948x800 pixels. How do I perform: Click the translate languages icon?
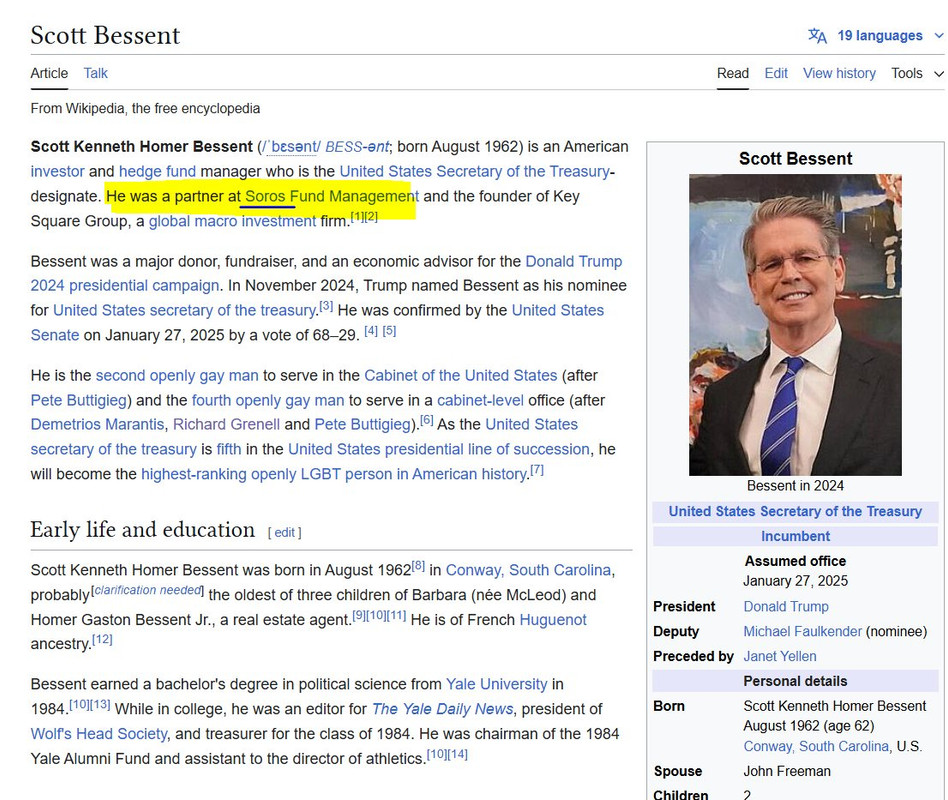point(817,36)
